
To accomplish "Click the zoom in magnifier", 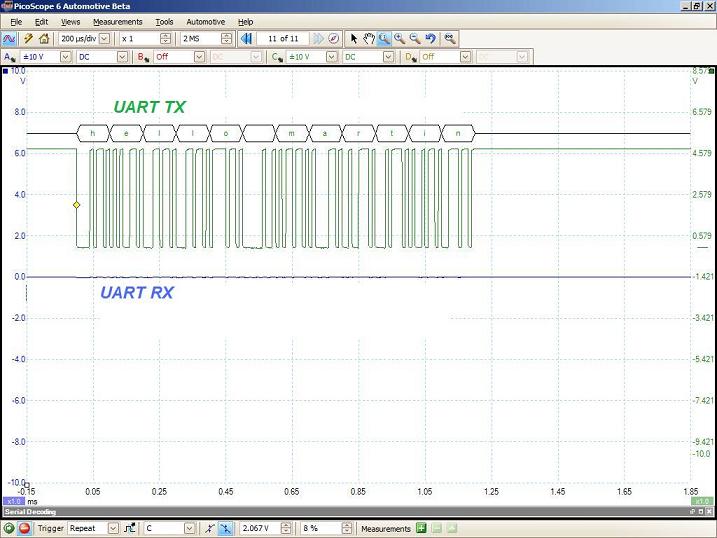I will tap(400, 39).
